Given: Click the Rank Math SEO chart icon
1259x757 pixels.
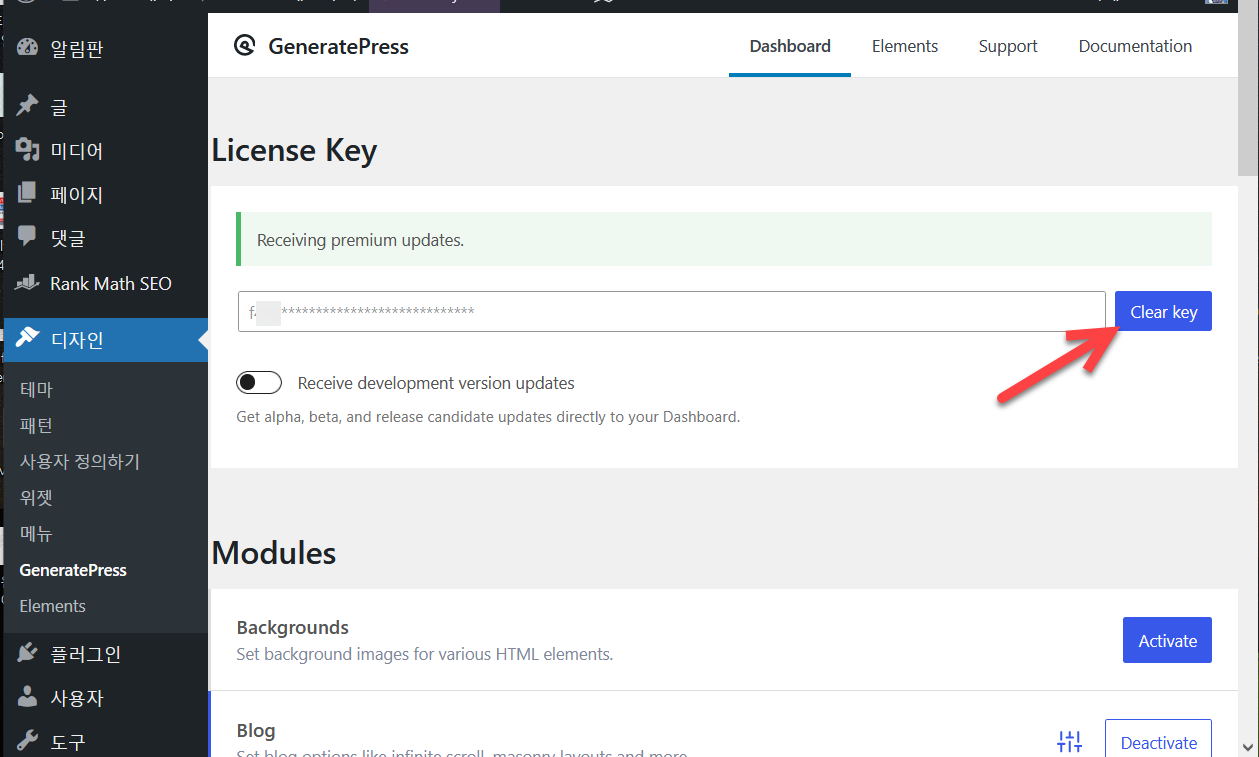Looking at the screenshot, I should coord(28,283).
